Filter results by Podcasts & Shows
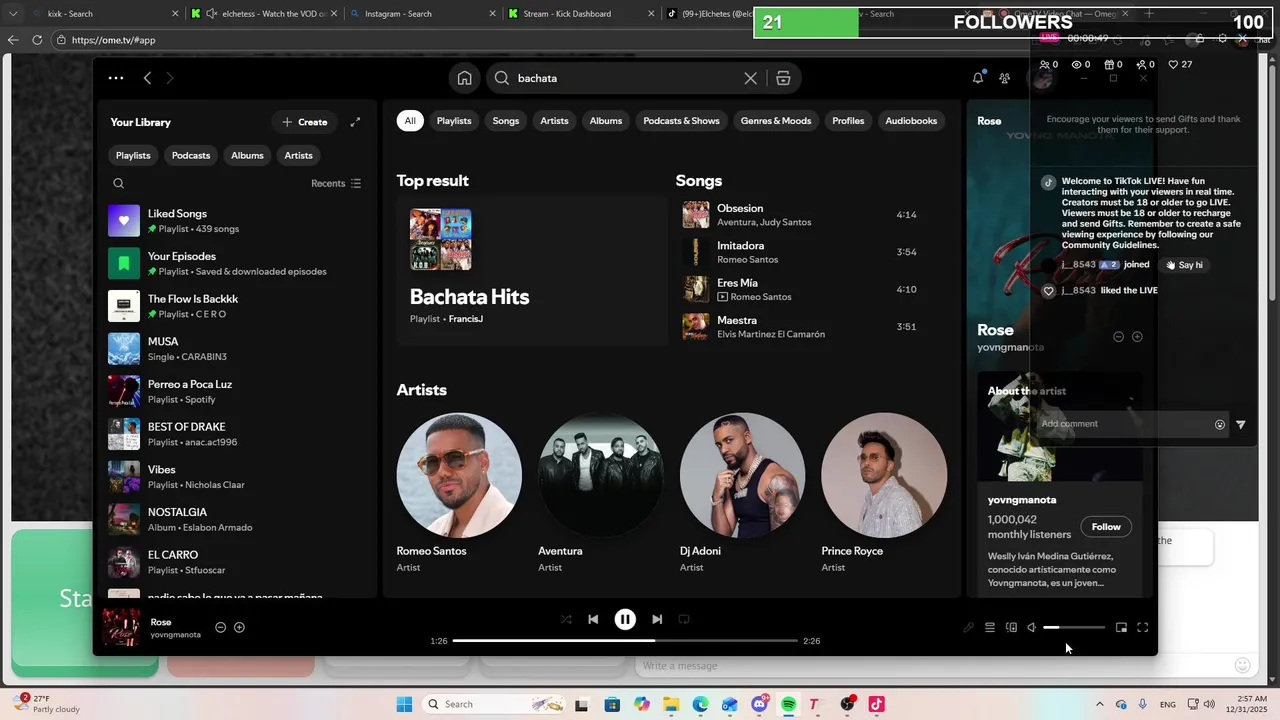The height and width of the screenshot is (720, 1280). [x=681, y=120]
